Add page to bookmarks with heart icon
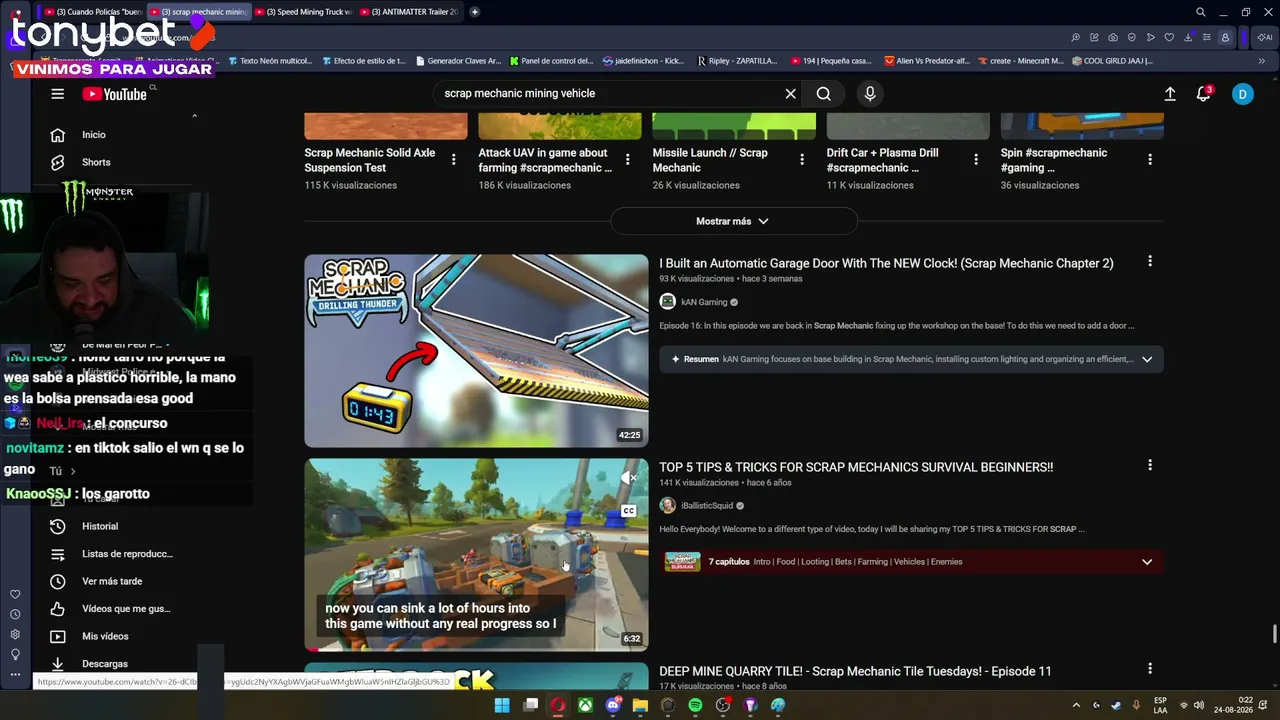 tap(1169, 38)
